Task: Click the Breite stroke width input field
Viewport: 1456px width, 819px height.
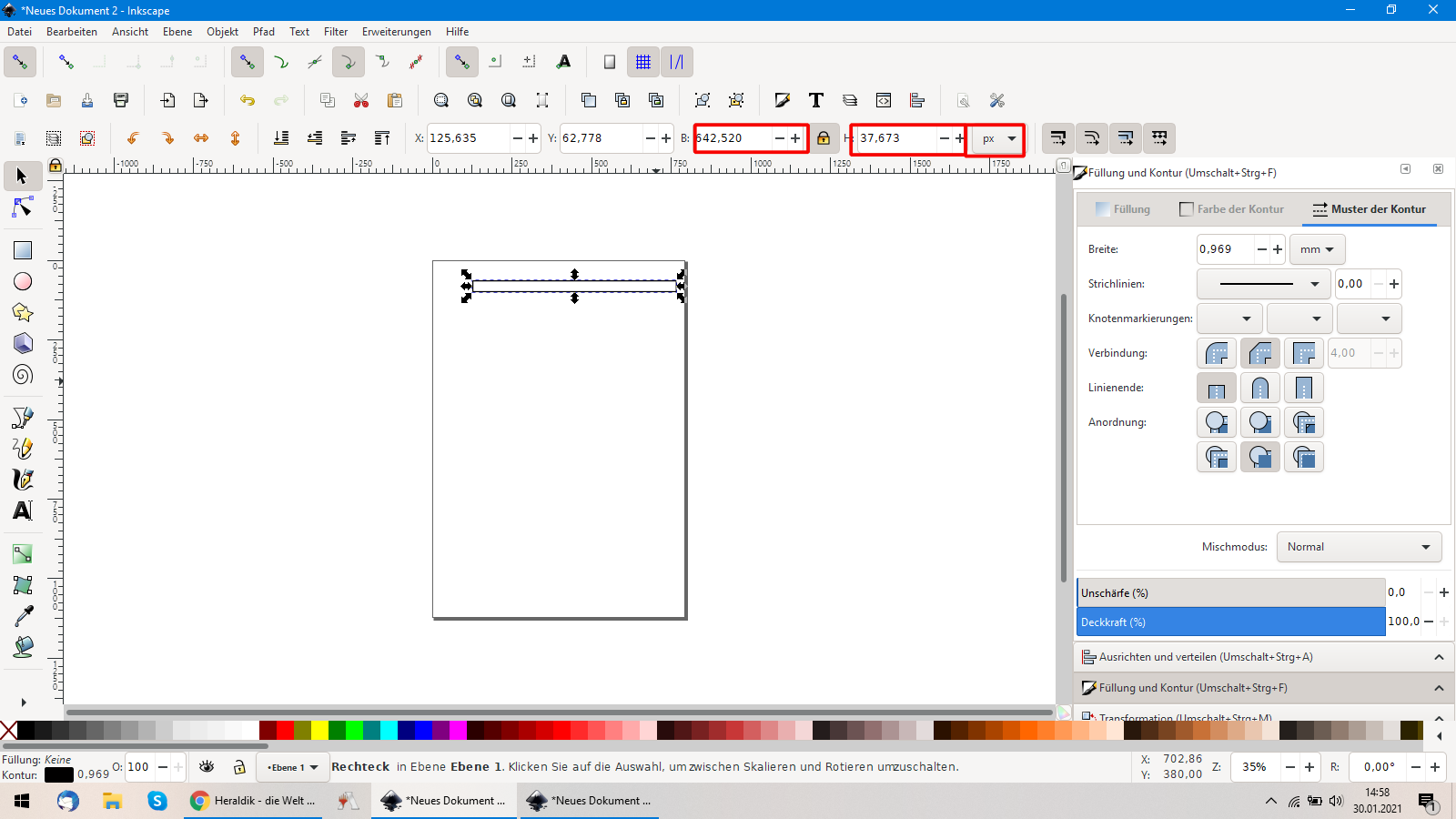Action: point(1224,249)
